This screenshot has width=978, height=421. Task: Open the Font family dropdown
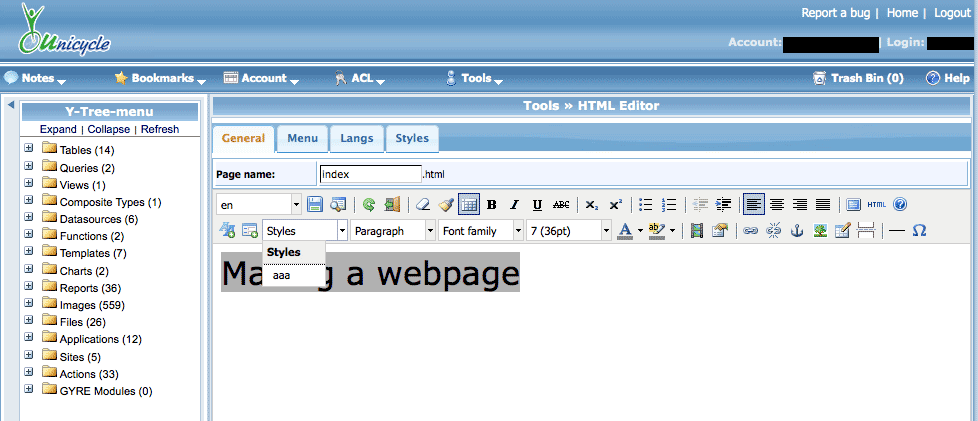[482, 231]
